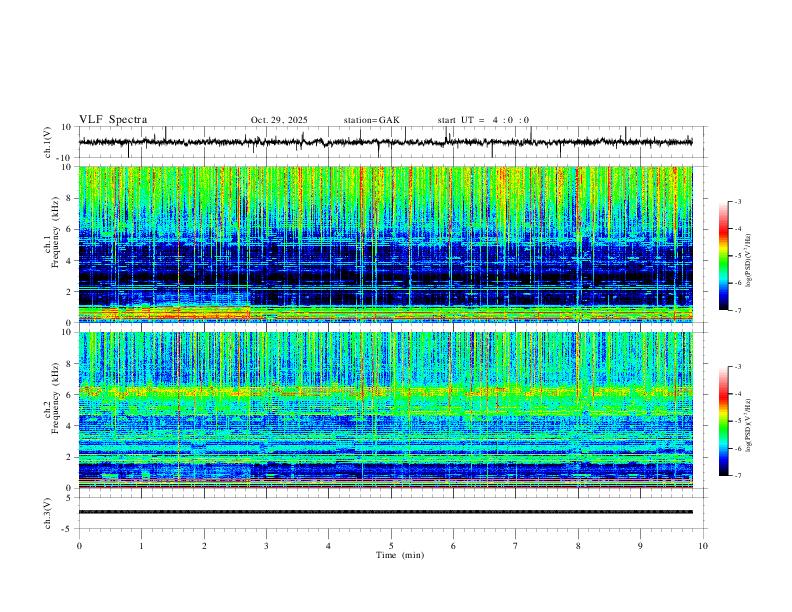Click the time axis tick "1"
This screenshot has width=792, height=612.
coord(141,546)
